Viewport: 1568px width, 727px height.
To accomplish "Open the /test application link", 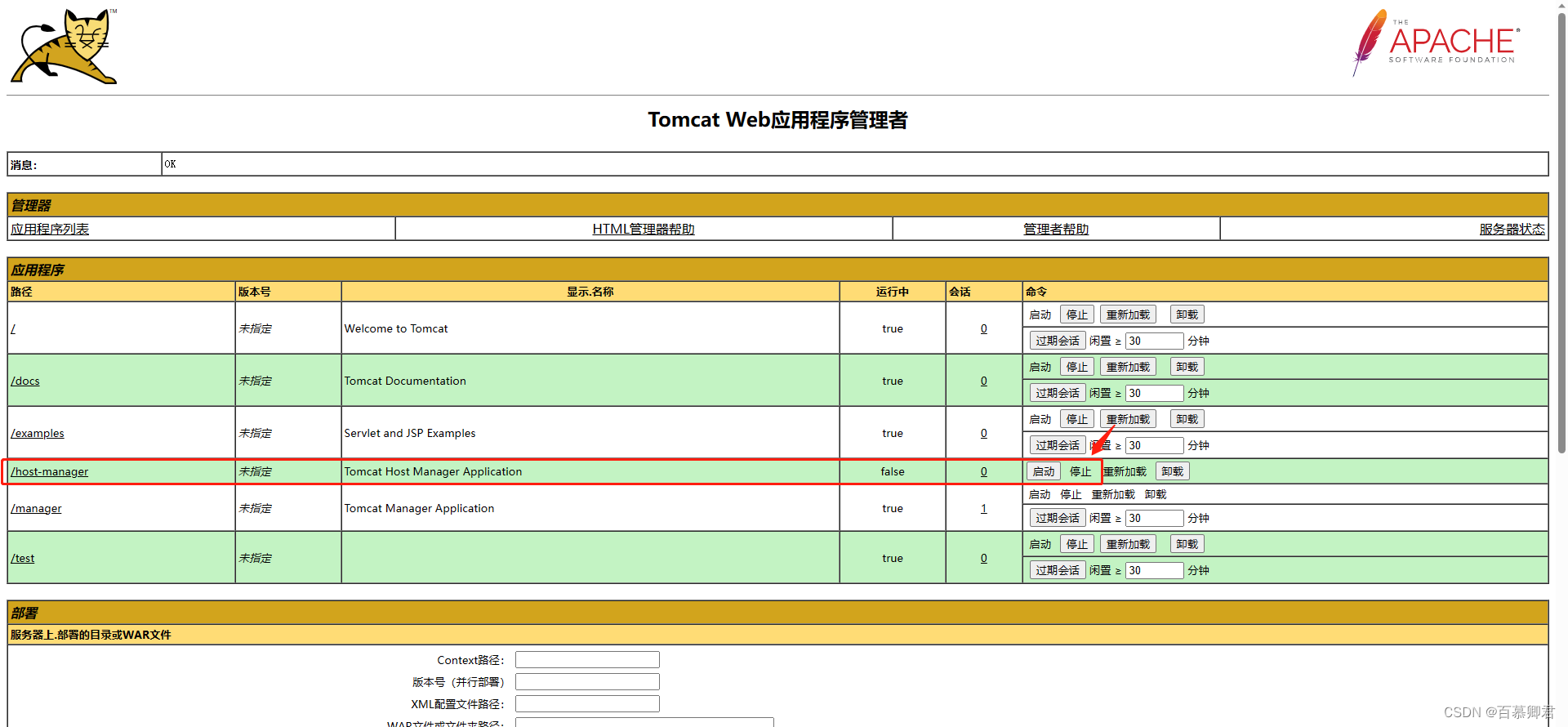I will point(23,558).
